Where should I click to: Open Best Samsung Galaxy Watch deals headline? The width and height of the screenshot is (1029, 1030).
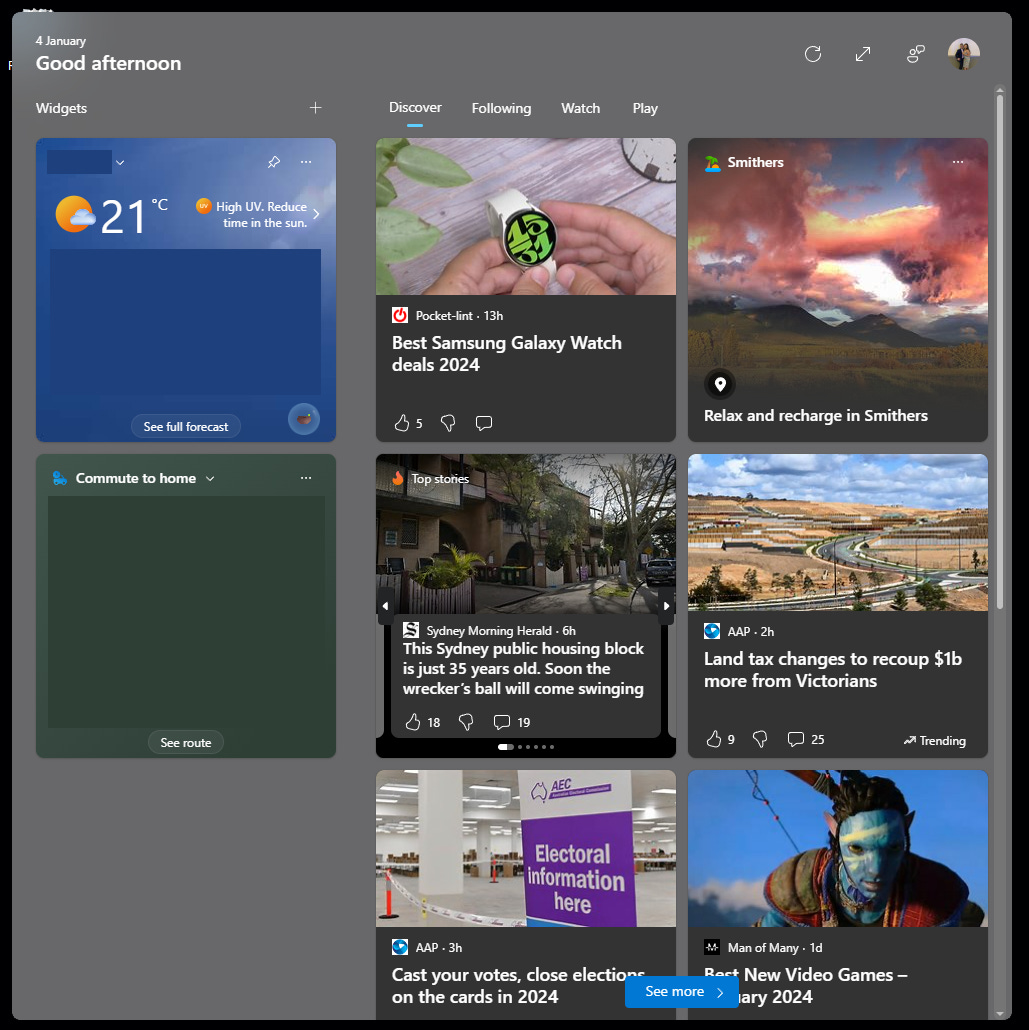tap(507, 353)
